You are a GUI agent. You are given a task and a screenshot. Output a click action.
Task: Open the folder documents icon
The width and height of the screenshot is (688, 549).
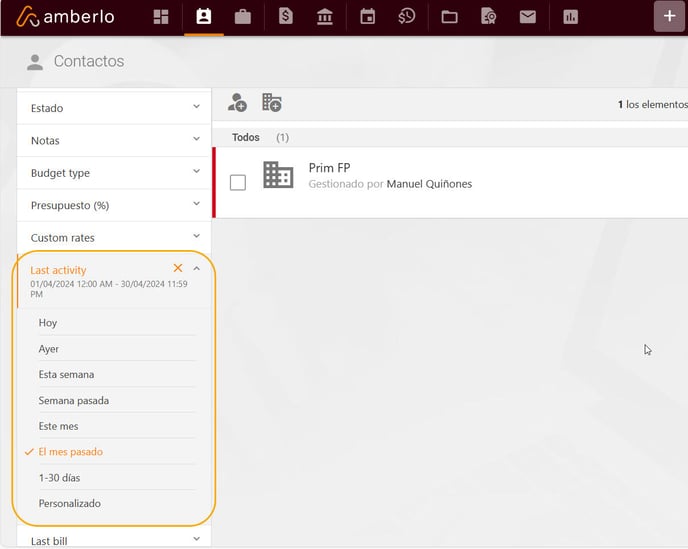point(449,17)
